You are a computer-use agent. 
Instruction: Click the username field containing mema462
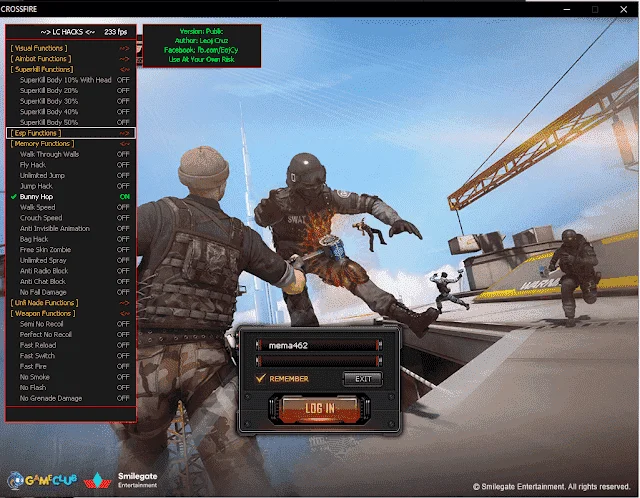319,346
